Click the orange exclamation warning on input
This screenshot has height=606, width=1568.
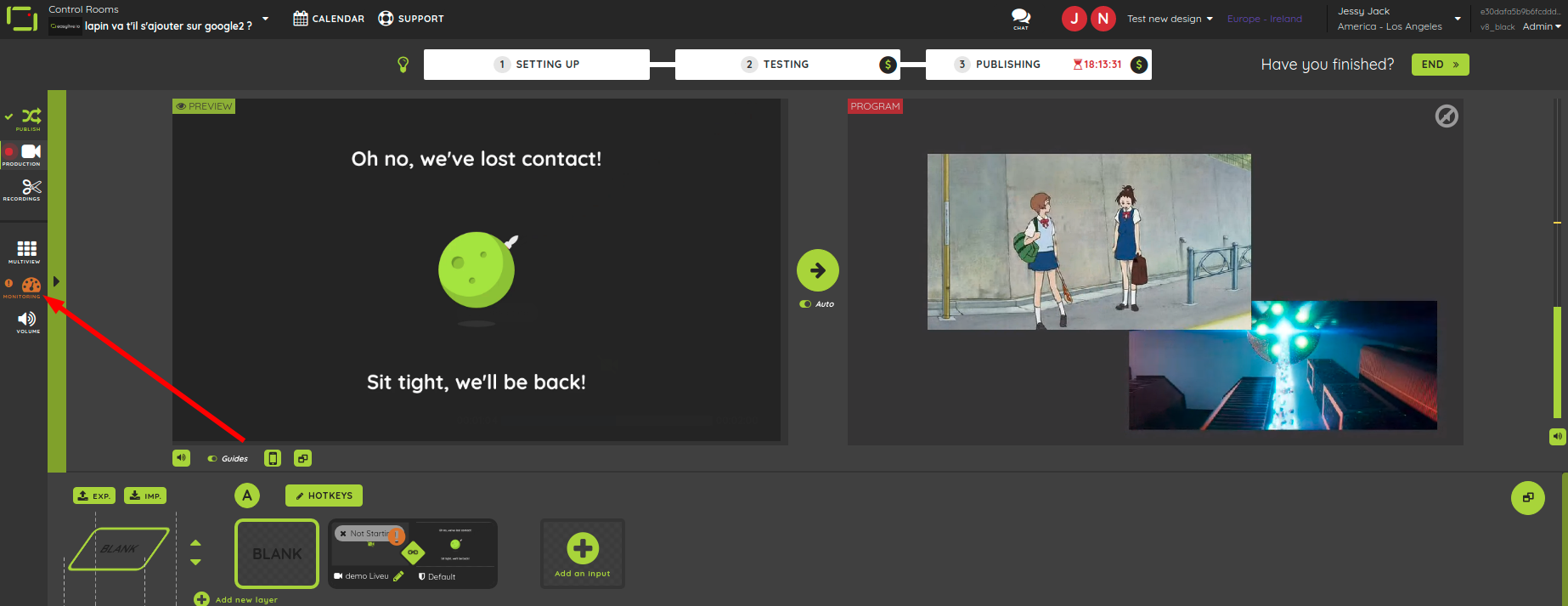397,536
